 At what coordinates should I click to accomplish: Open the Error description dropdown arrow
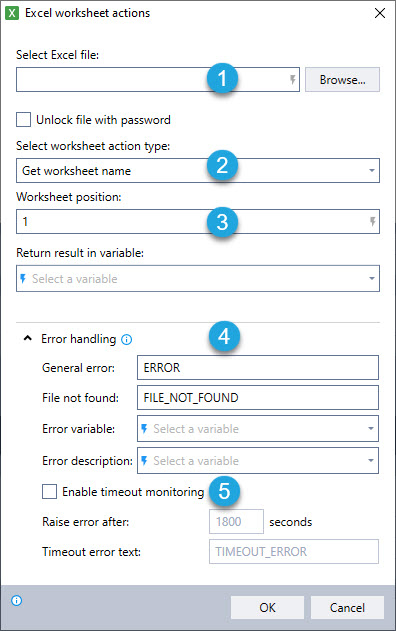click(371, 460)
